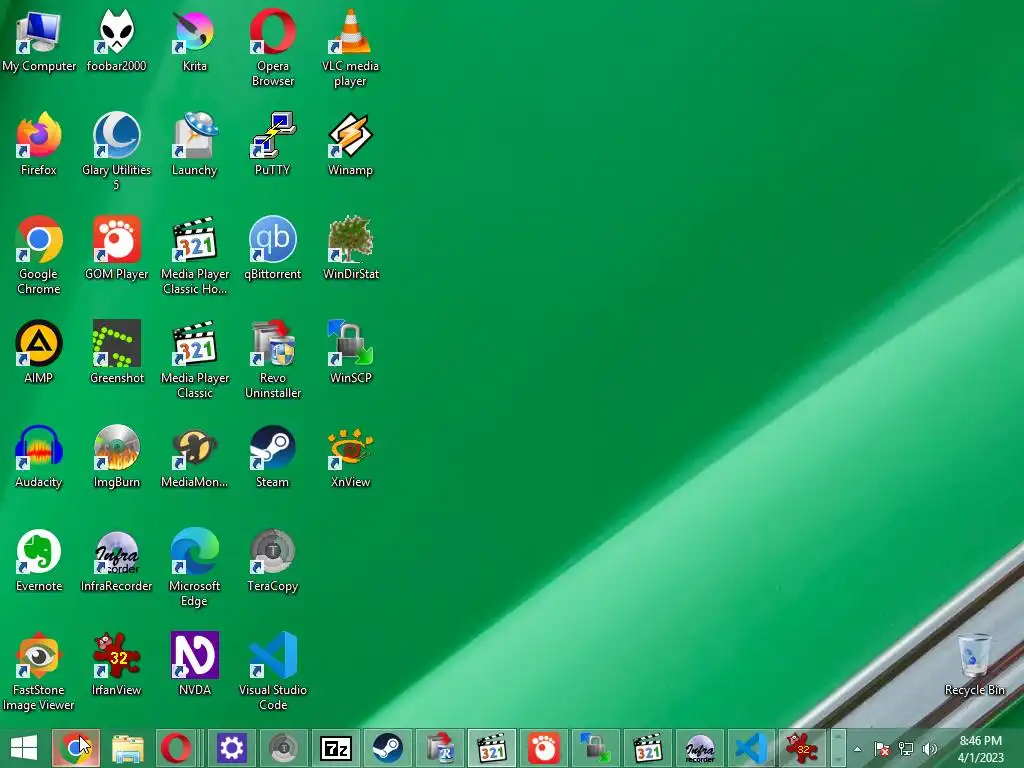Click the TeraCopy icon on the taskbar
Viewport: 1024px width, 768px height.
[283, 748]
